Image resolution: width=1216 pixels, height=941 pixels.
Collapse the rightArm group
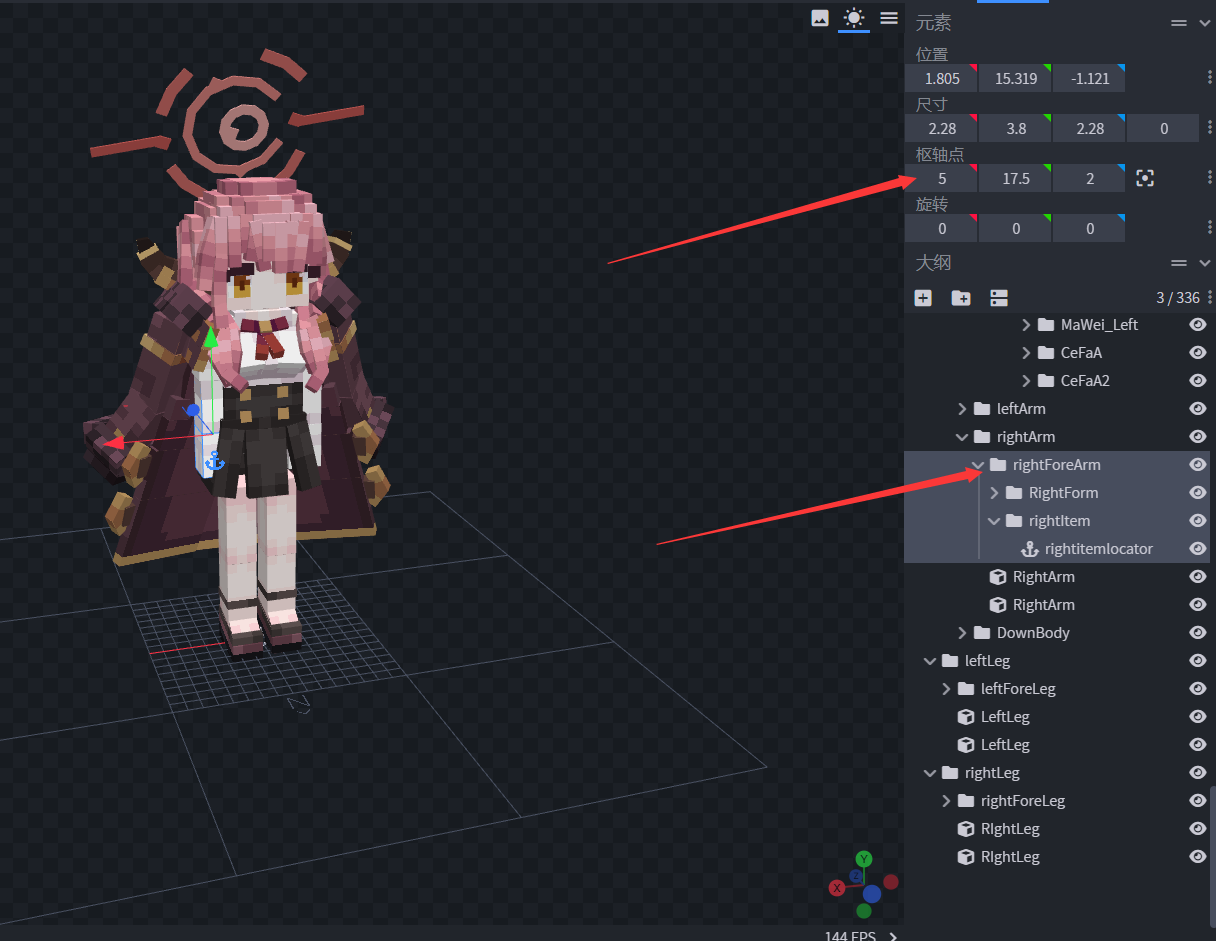coord(962,437)
